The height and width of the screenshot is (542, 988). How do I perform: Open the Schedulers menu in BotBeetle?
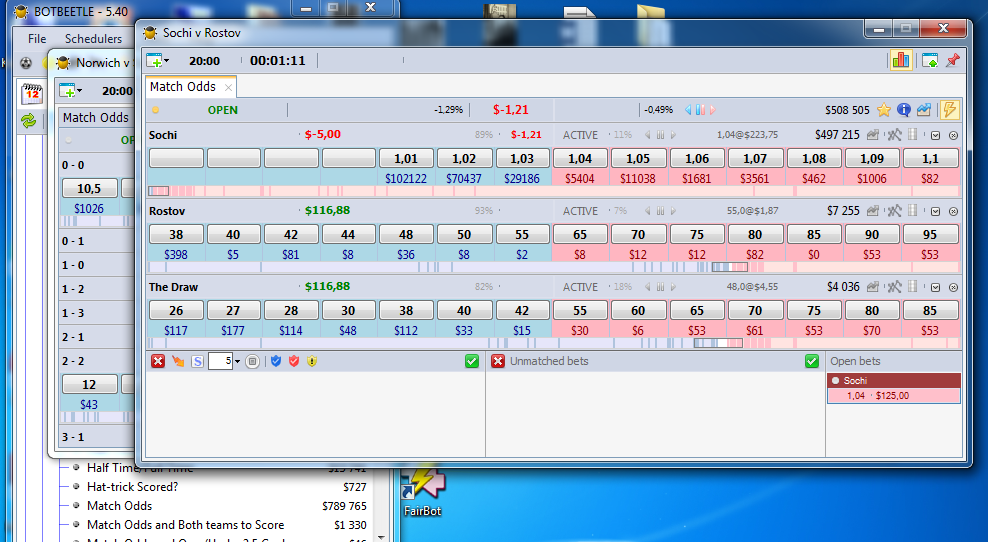pyautogui.click(x=93, y=38)
